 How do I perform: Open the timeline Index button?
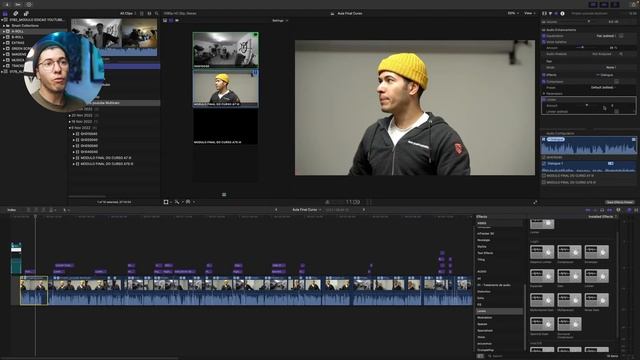click(x=12, y=210)
